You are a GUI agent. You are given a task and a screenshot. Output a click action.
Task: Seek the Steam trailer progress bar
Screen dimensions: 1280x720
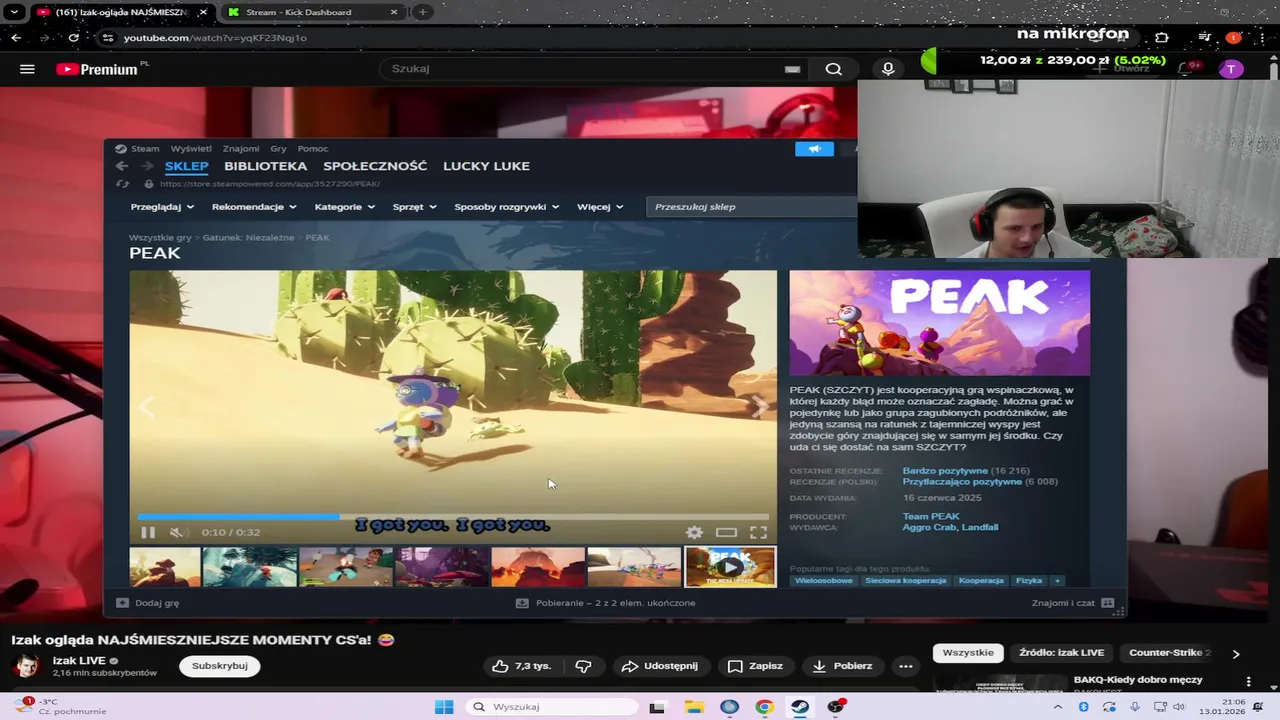click(453, 517)
